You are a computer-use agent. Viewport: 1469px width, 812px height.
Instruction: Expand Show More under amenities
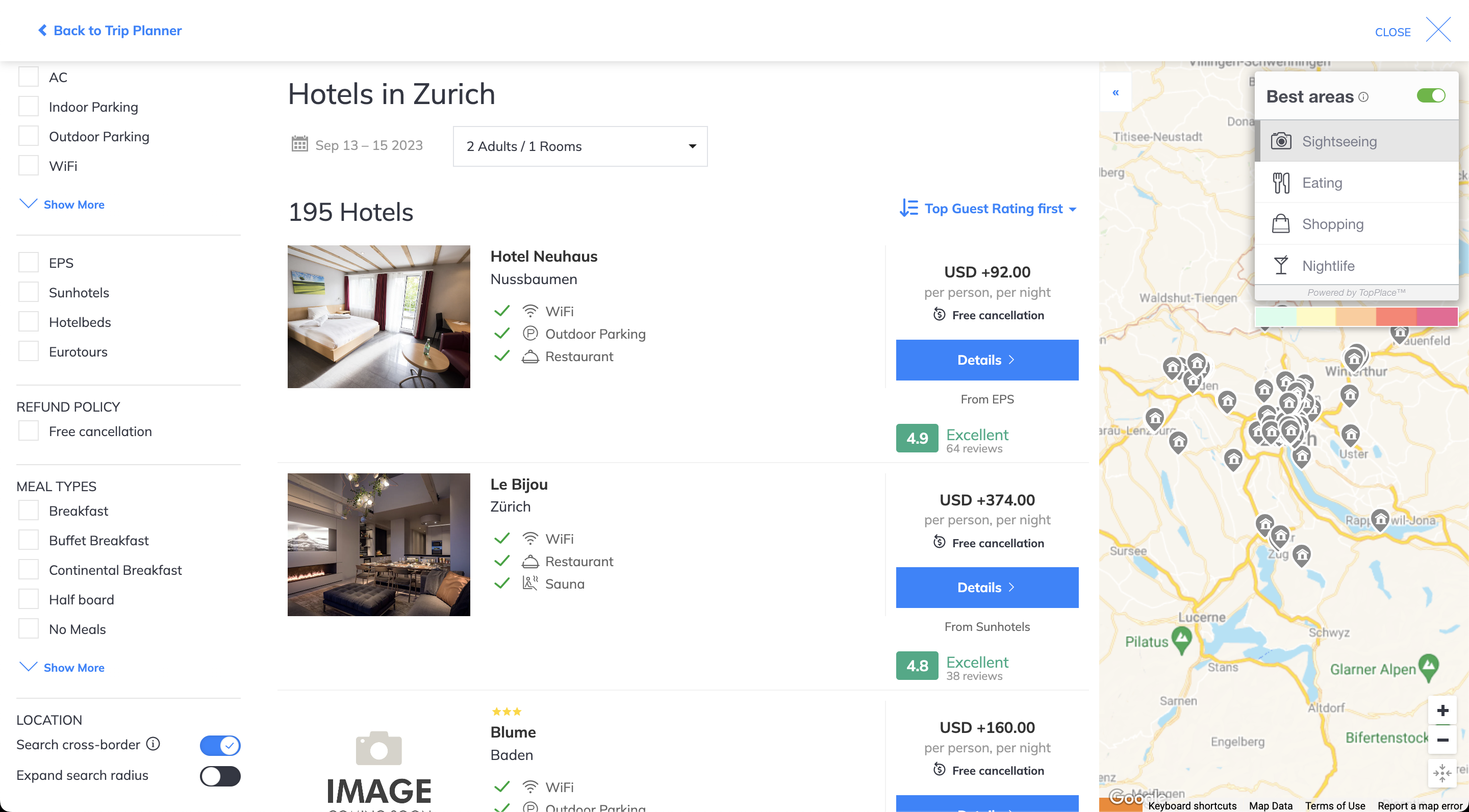pos(62,204)
